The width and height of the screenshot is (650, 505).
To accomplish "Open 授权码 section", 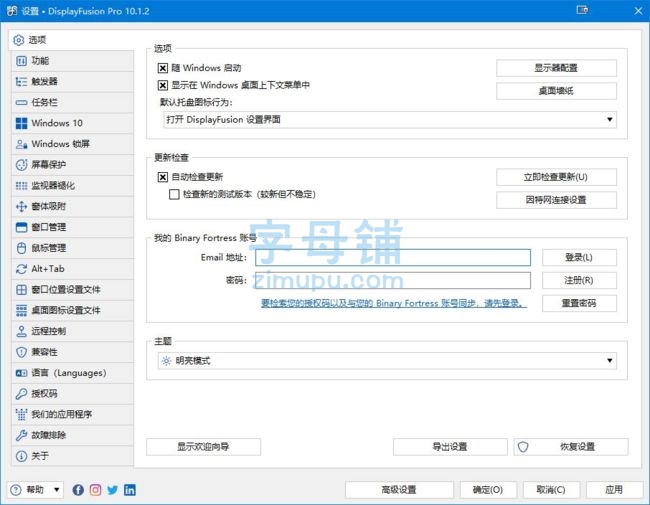I will point(72,393).
